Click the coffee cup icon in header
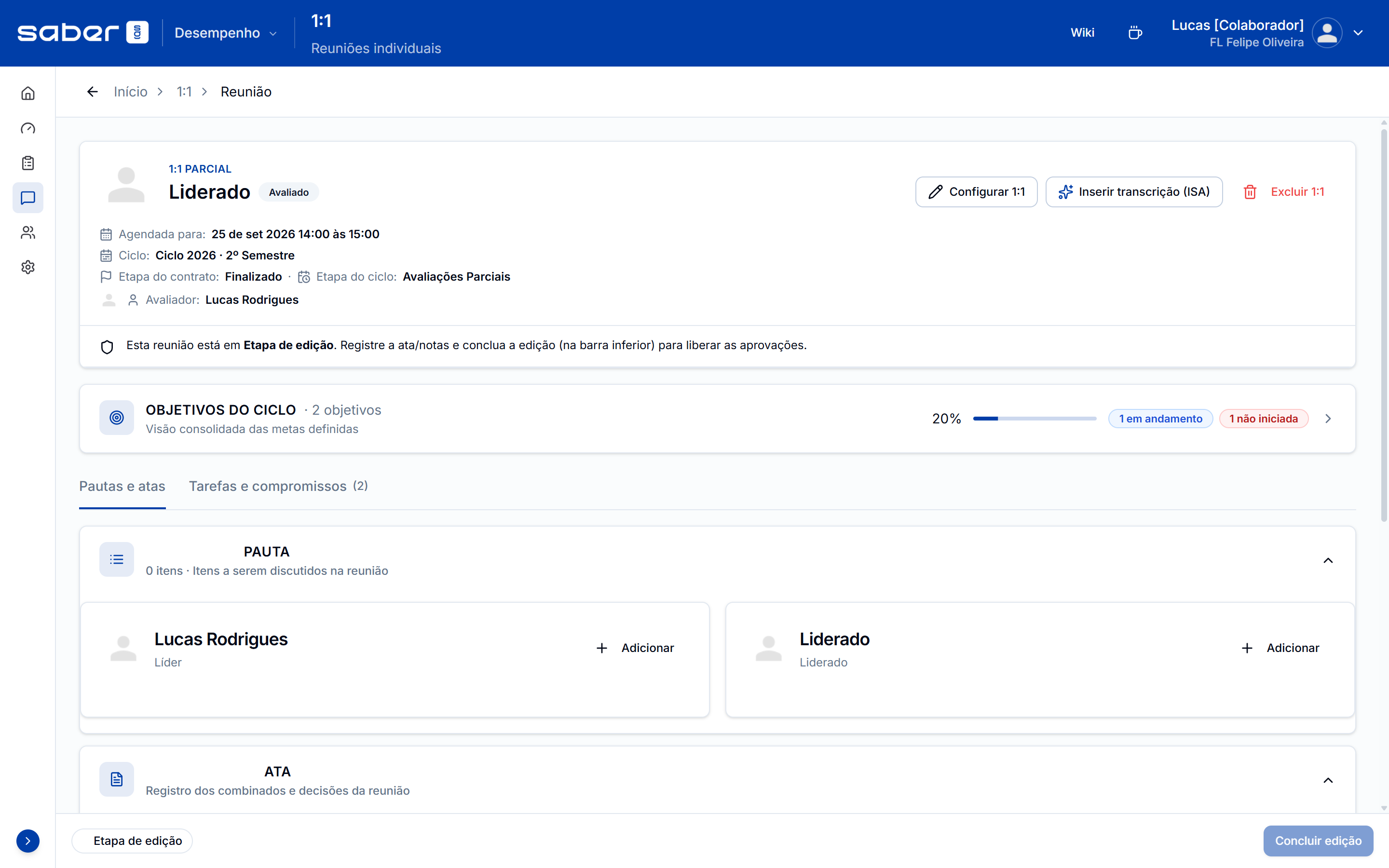 point(1135,33)
